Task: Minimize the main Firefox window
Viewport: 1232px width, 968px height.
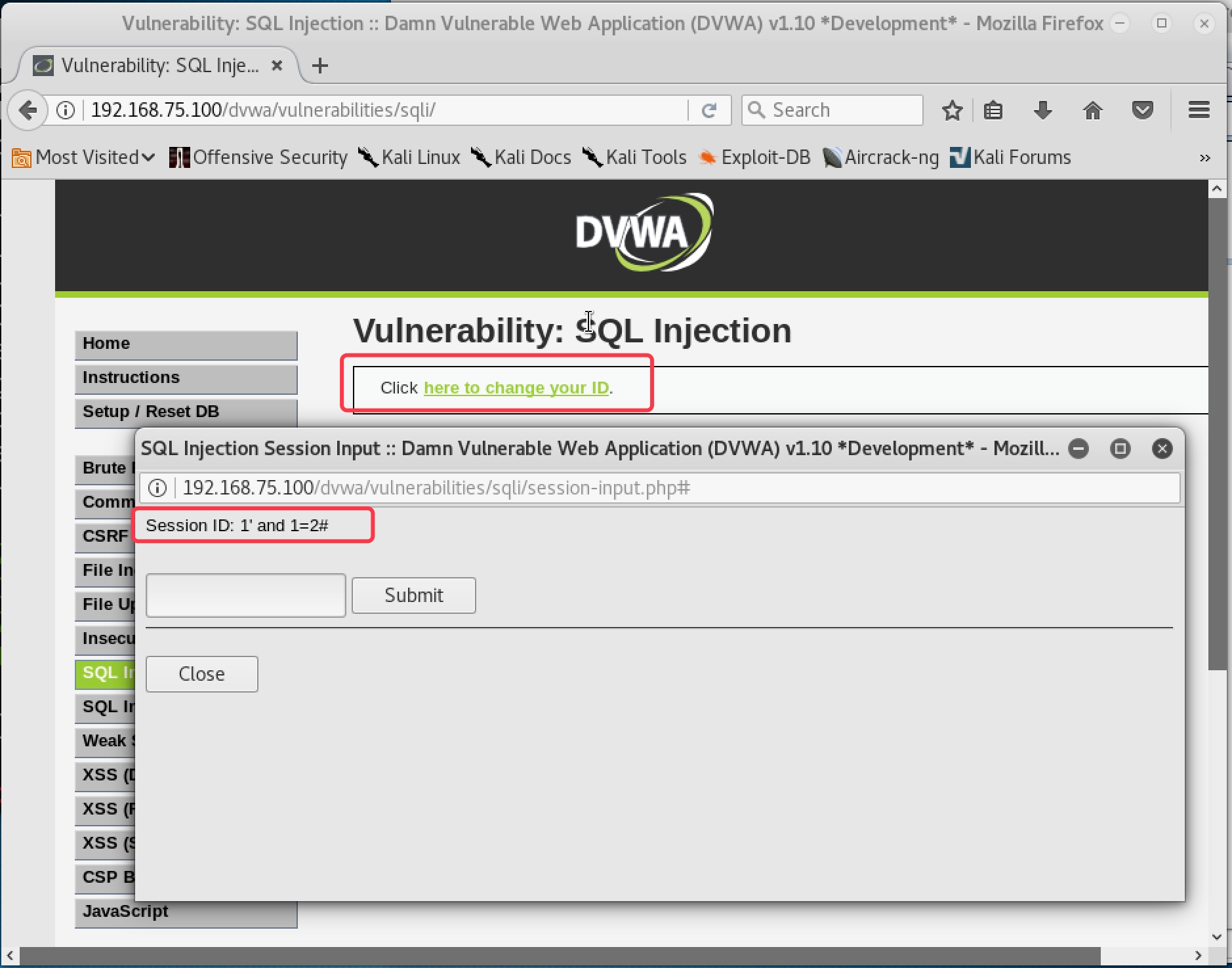Action: tap(1120, 24)
